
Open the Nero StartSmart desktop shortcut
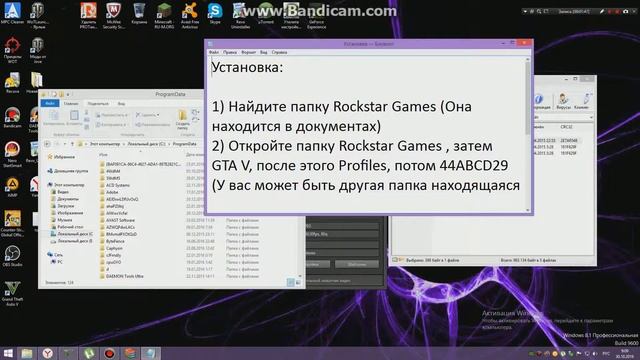tap(12, 154)
